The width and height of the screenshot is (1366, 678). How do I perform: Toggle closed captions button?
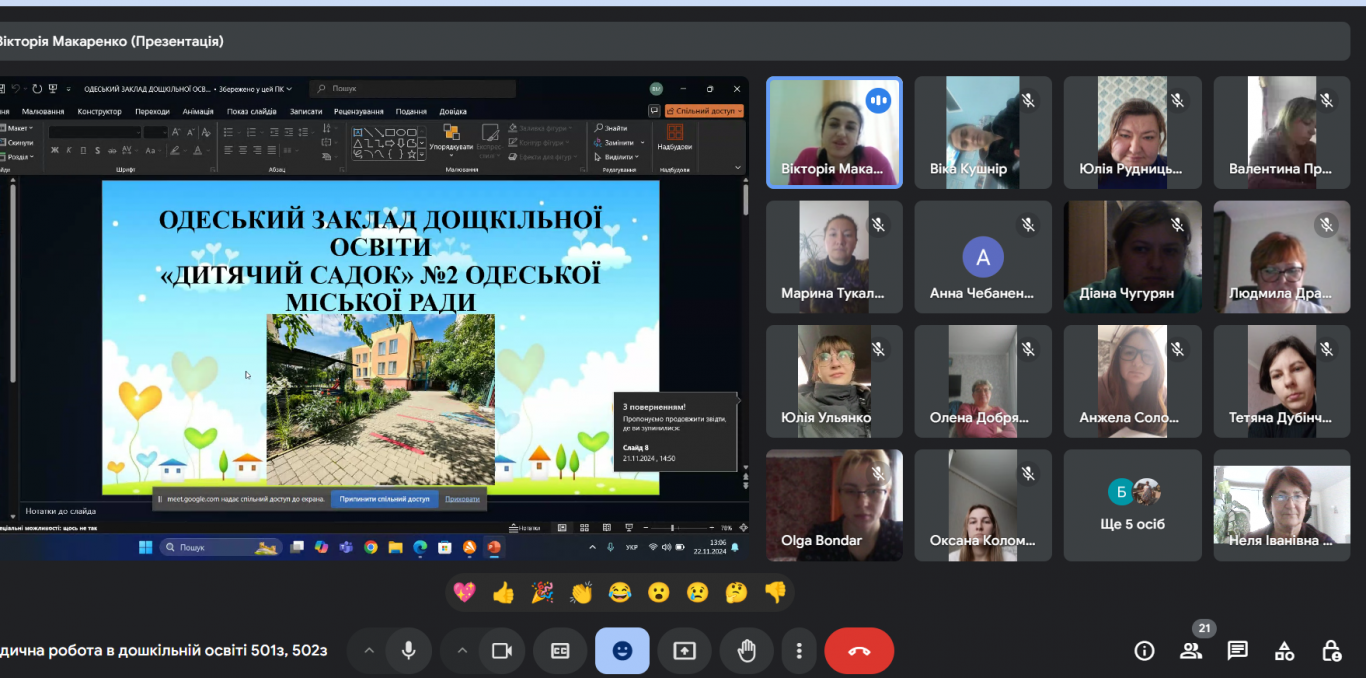(560, 651)
